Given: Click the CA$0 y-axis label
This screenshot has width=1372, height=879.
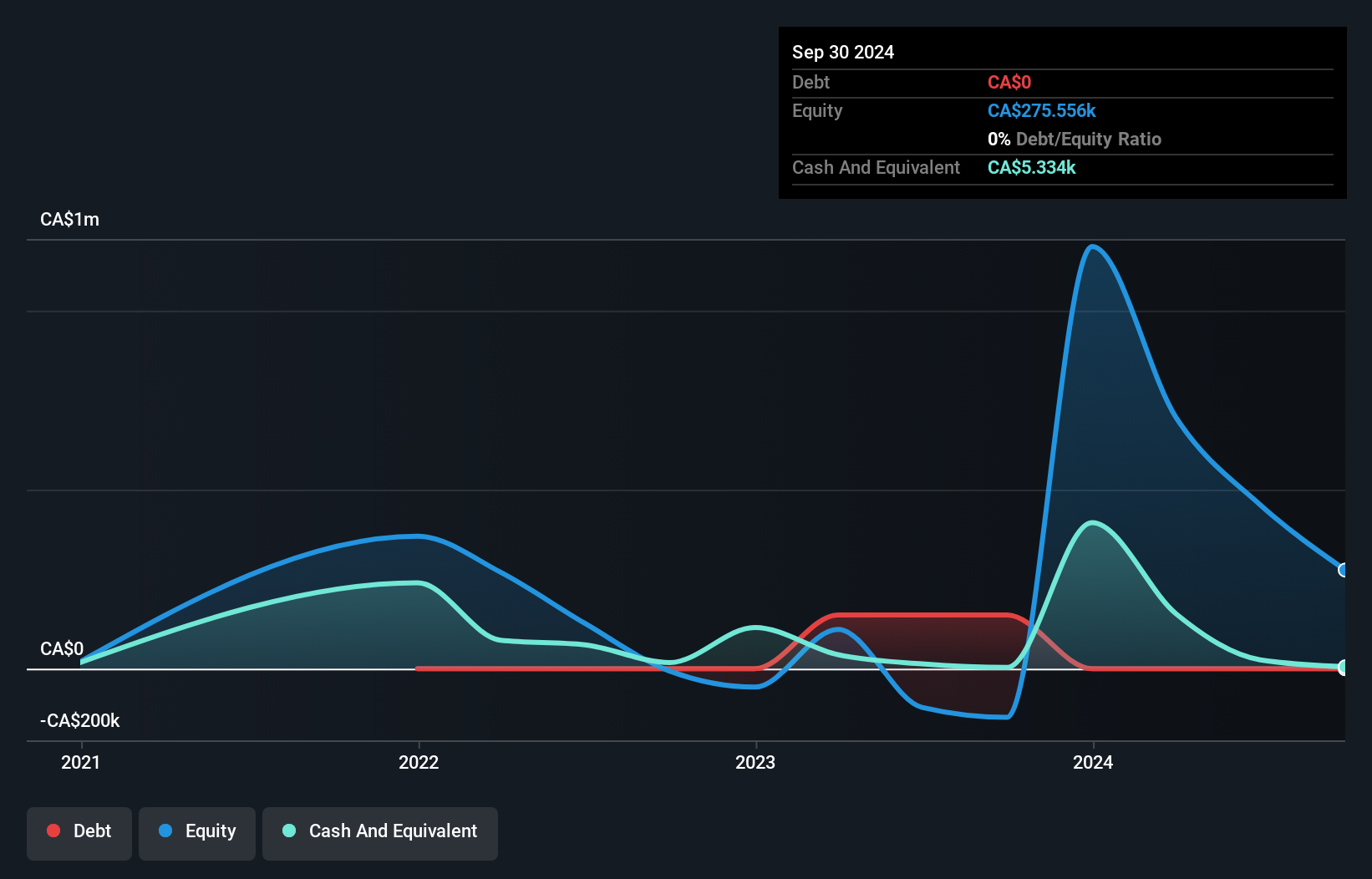Looking at the screenshot, I should point(62,648).
